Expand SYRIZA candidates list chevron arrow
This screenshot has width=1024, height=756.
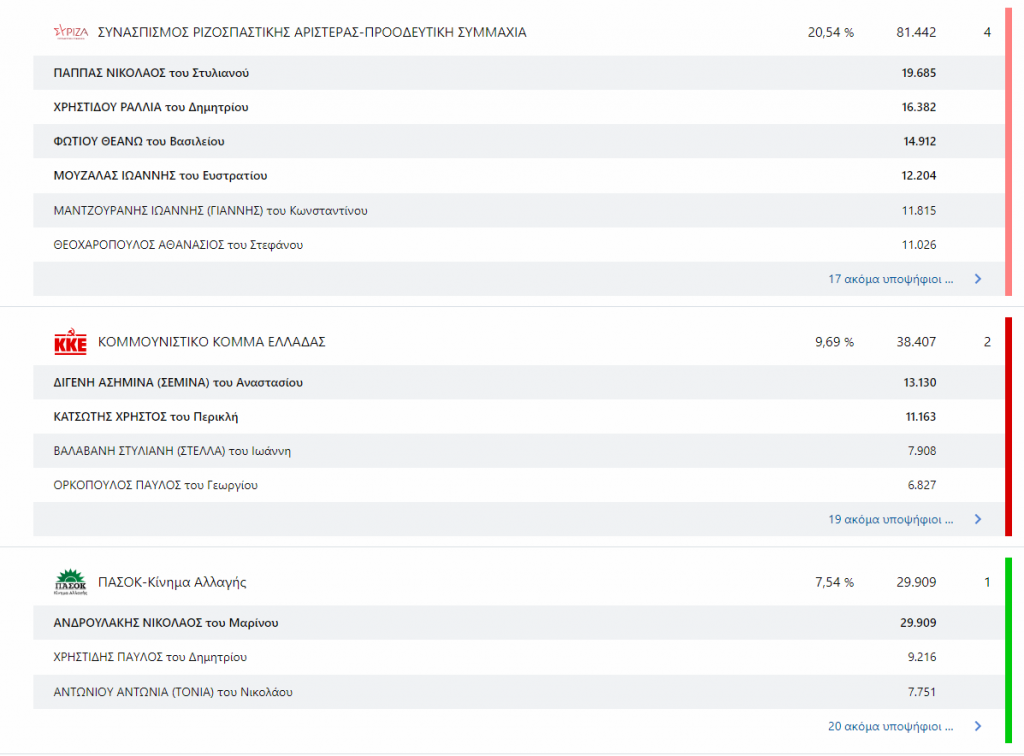978,279
